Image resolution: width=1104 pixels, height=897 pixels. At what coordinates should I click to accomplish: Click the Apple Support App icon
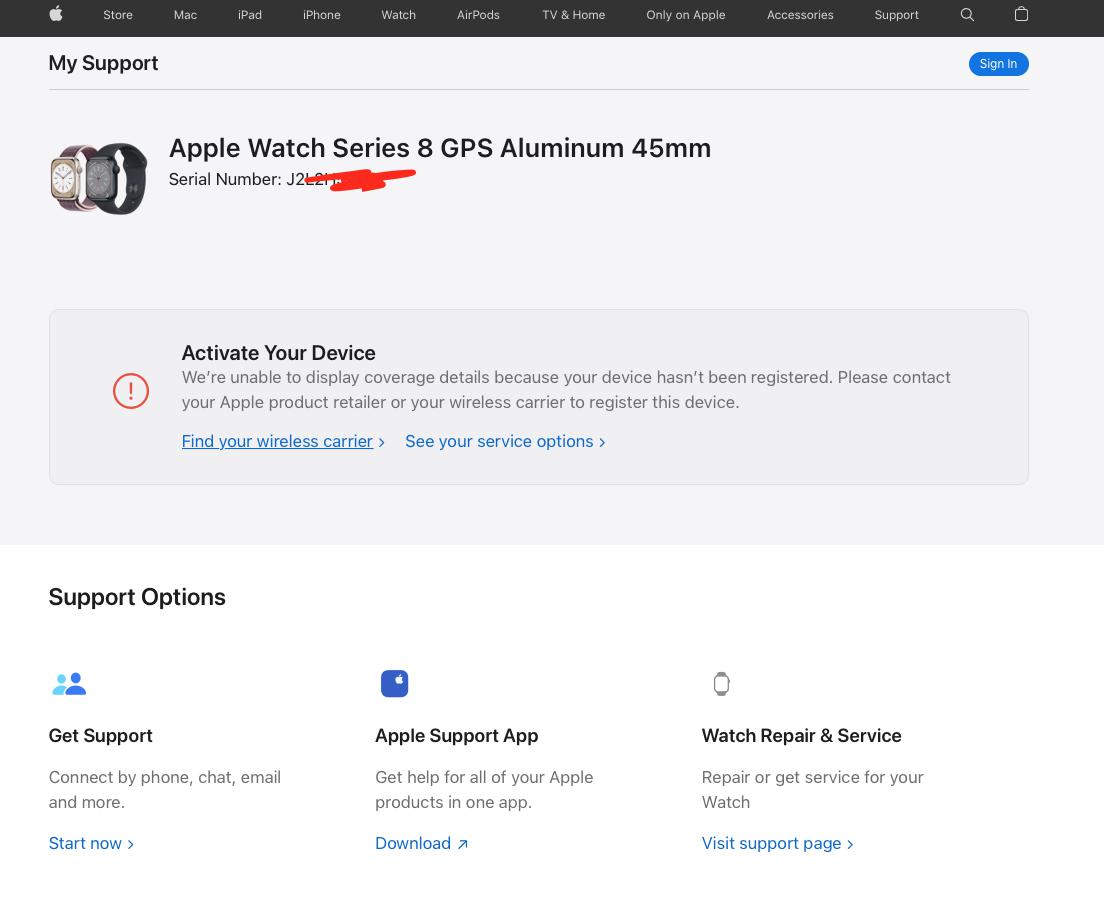[x=394, y=684]
